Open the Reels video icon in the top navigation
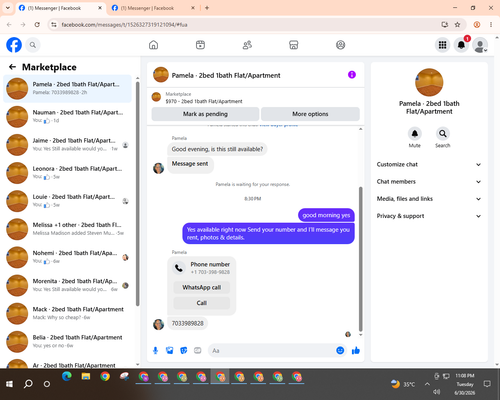The width and height of the screenshot is (500, 400). [200, 45]
